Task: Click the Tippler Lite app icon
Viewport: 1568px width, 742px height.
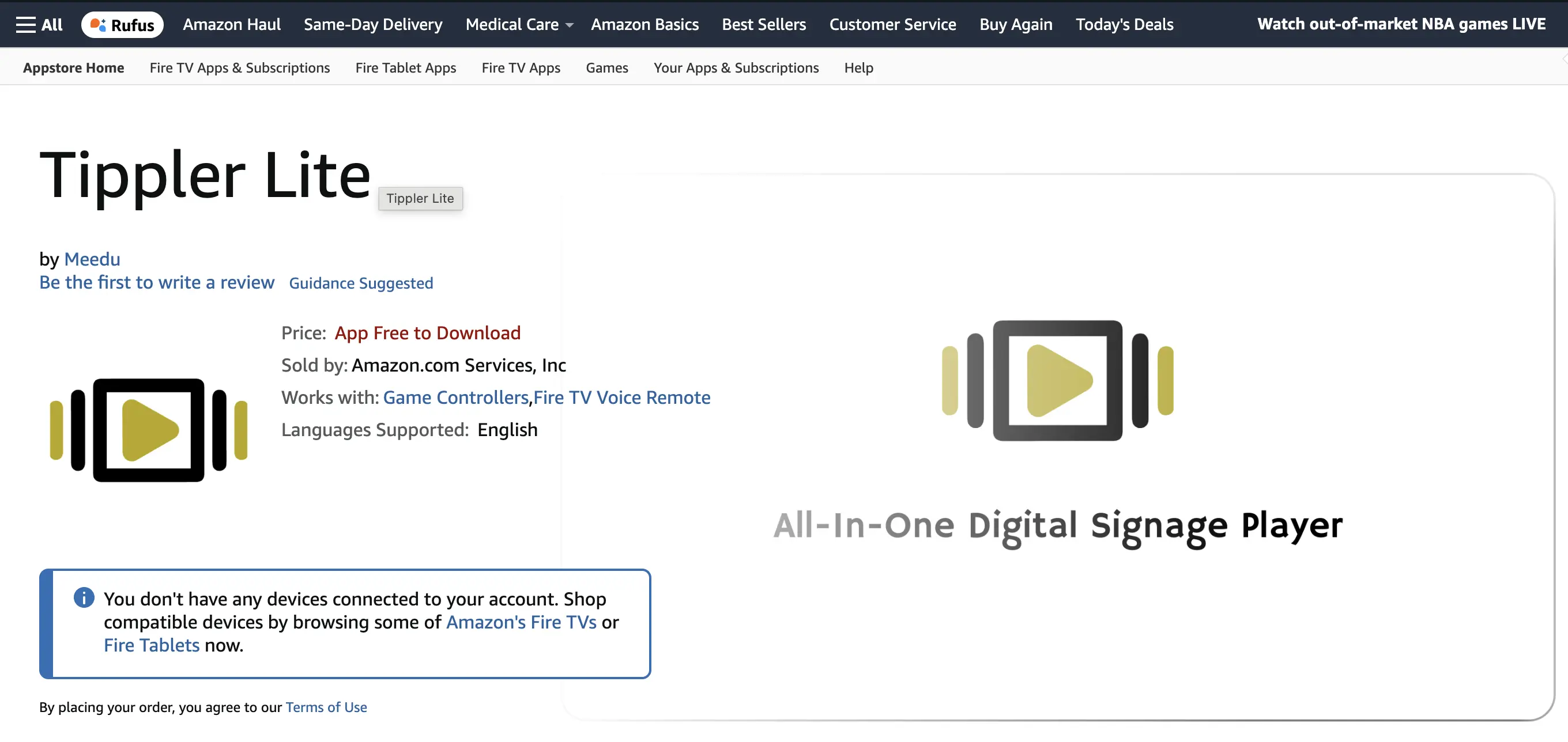Action: click(x=149, y=430)
